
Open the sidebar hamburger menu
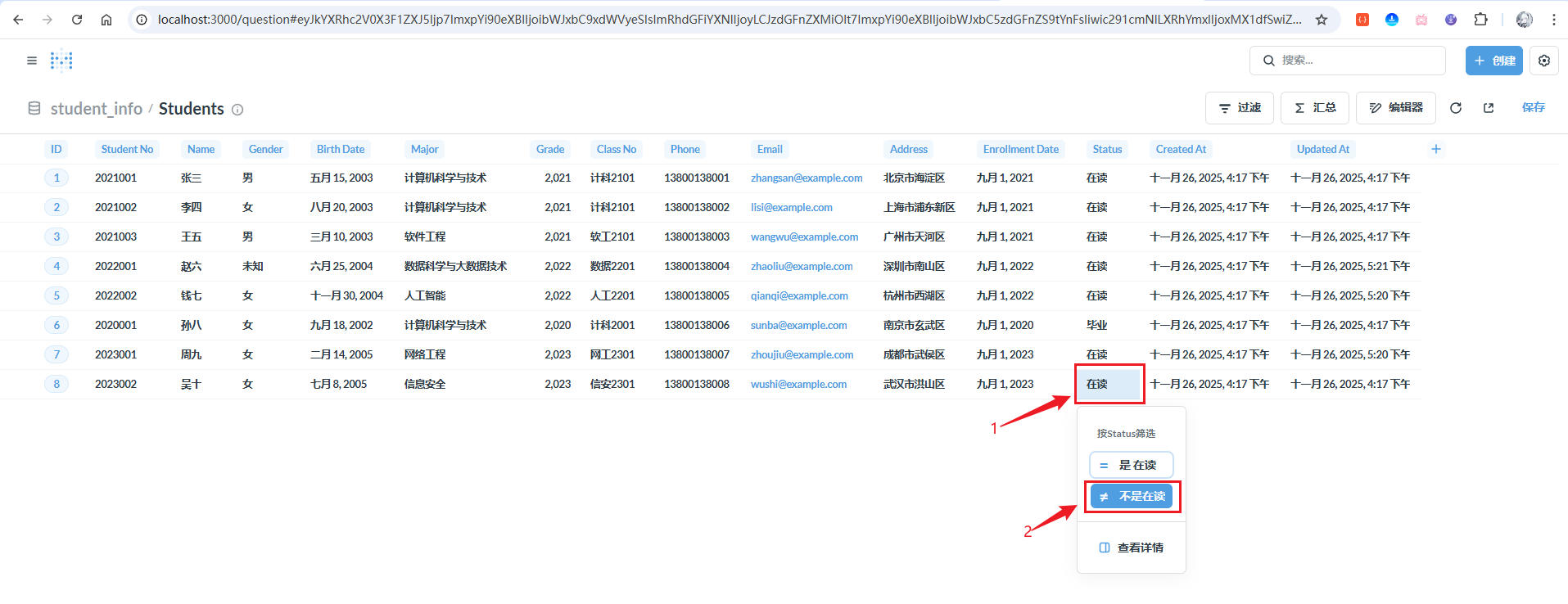coord(32,61)
